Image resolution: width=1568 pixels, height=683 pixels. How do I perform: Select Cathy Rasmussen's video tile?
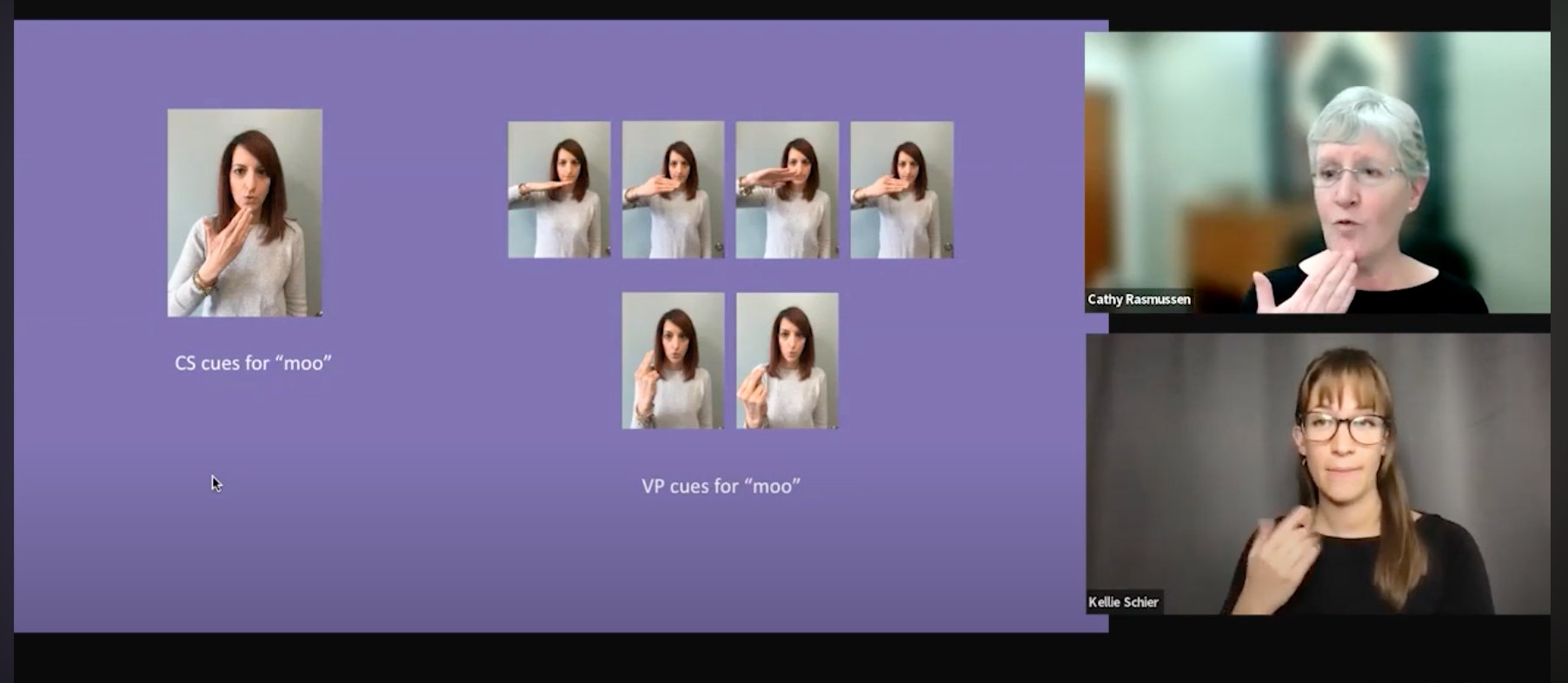tap(1318, 173)
